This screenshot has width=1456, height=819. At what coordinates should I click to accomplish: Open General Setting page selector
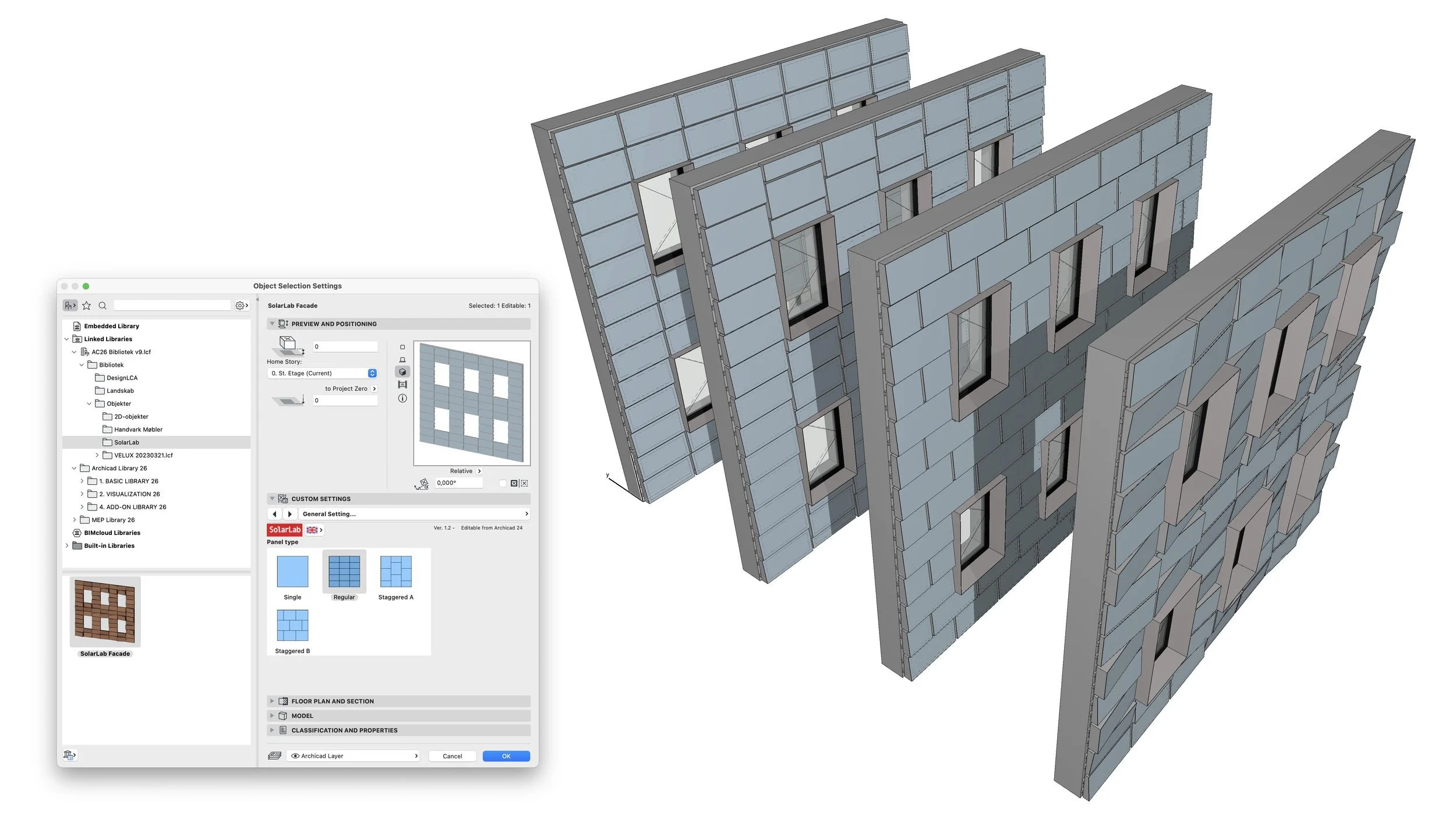tap(415, 514)
